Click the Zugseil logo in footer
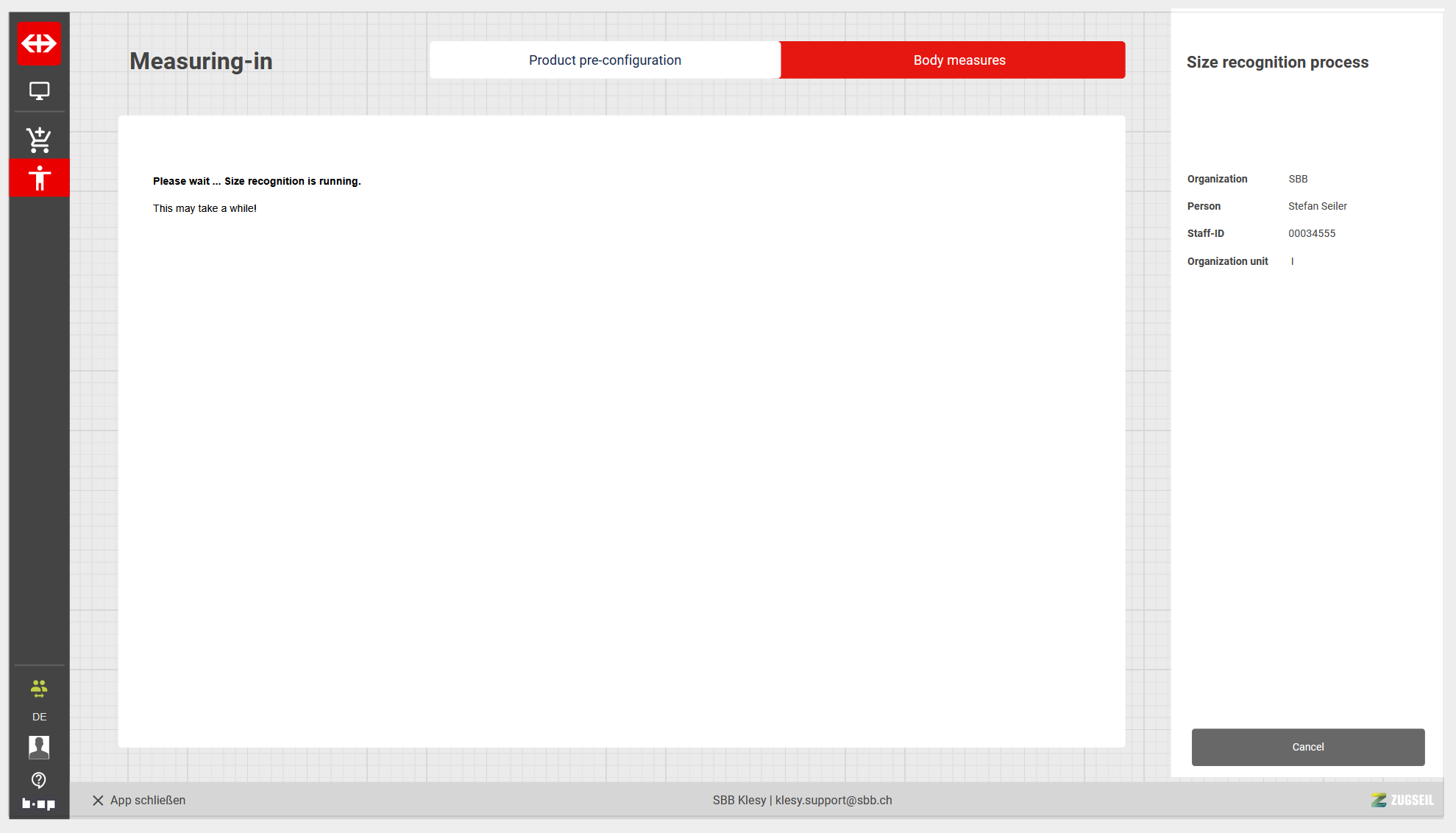The width and height of the screenshot is (1456, 833). [1402, 800]
